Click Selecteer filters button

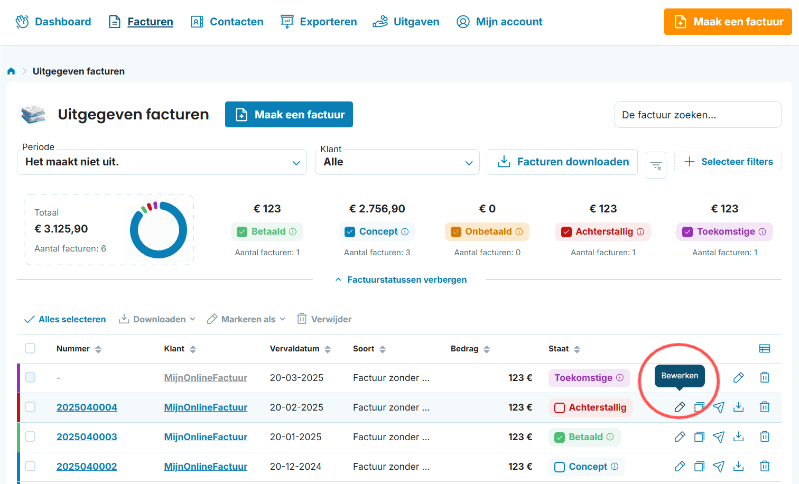point(728,162)
